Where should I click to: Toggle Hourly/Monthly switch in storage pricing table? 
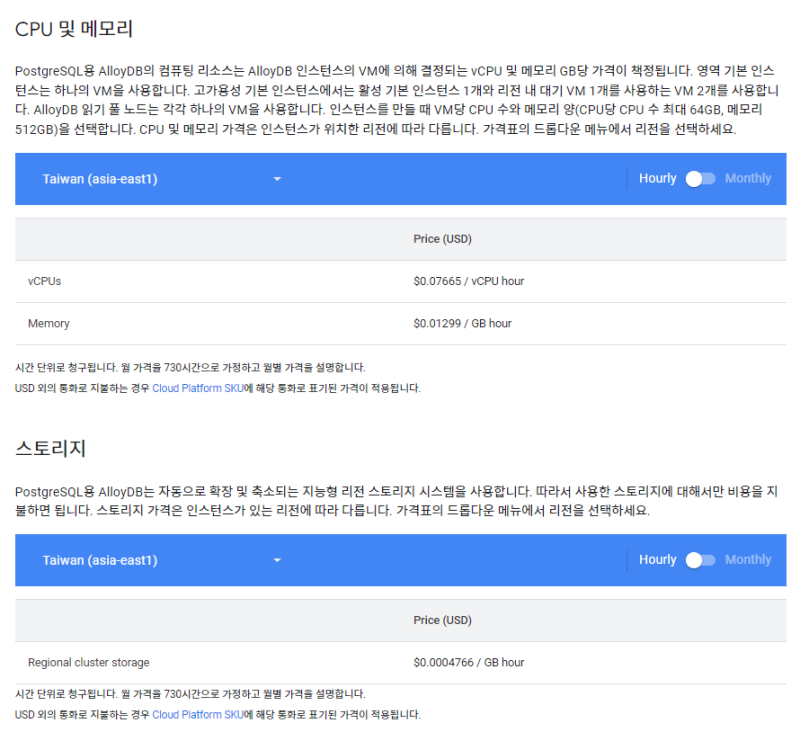click(700, 560)
